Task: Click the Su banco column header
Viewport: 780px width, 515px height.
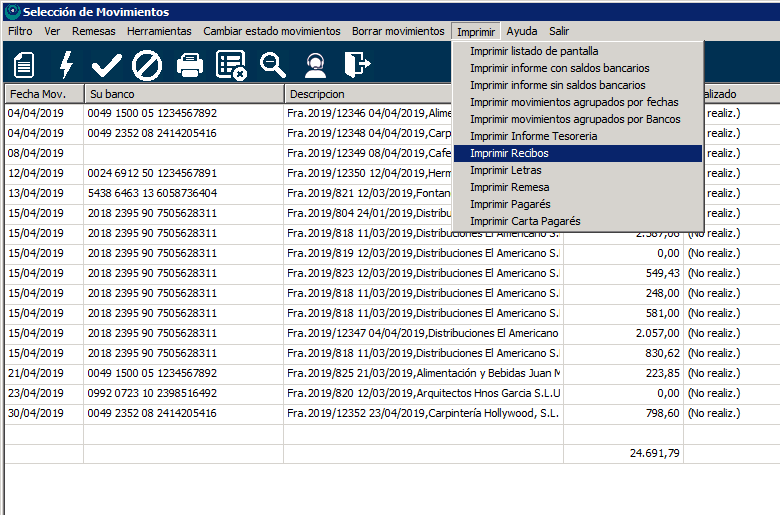Action: [183, 93]
